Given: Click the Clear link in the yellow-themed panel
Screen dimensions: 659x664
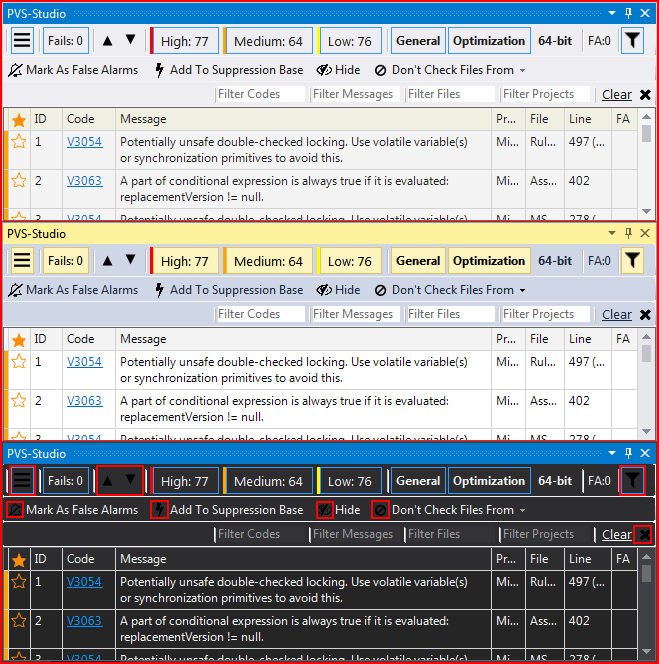Looking at the screenshot, I should click(x=616, y=314).
